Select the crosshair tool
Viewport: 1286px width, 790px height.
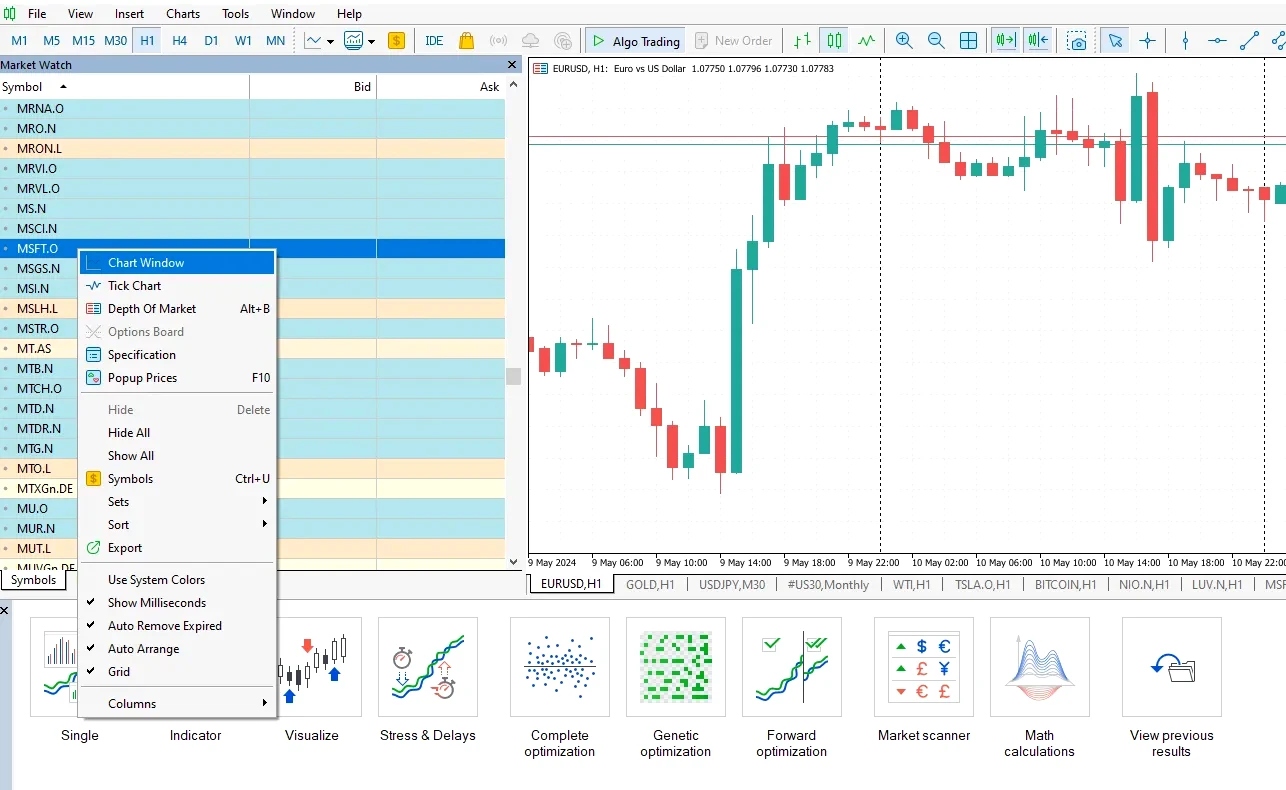point(1147,41)
